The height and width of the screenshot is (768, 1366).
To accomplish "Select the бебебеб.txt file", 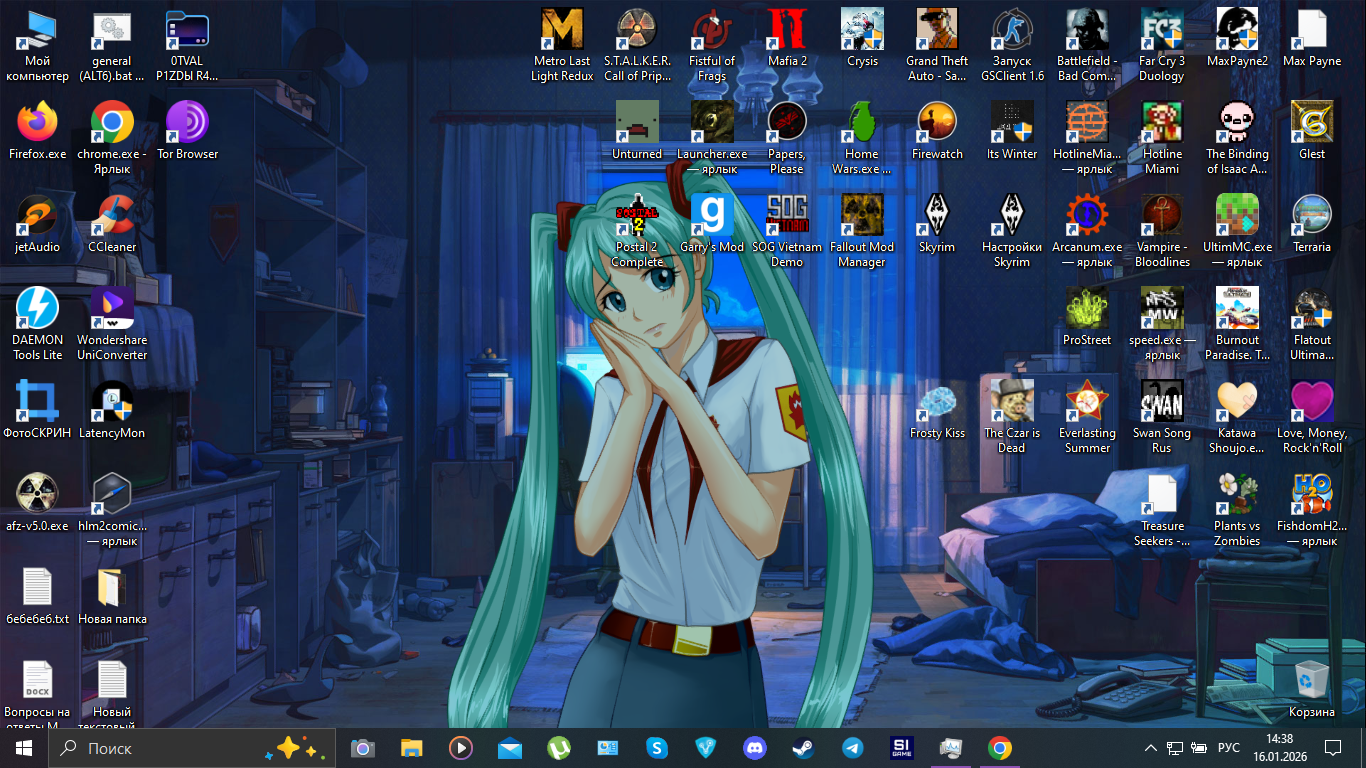I will pyautogui.click(x=37, y=597).
